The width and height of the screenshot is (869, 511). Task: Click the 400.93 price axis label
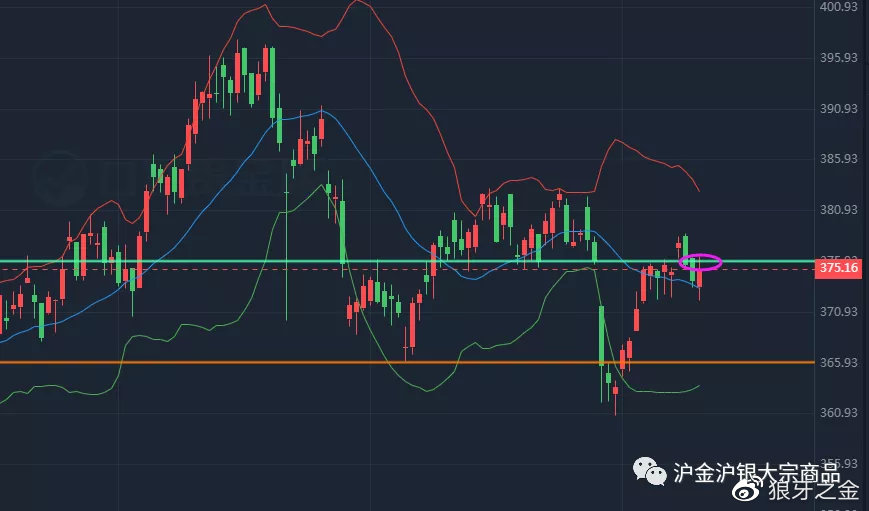838,7
